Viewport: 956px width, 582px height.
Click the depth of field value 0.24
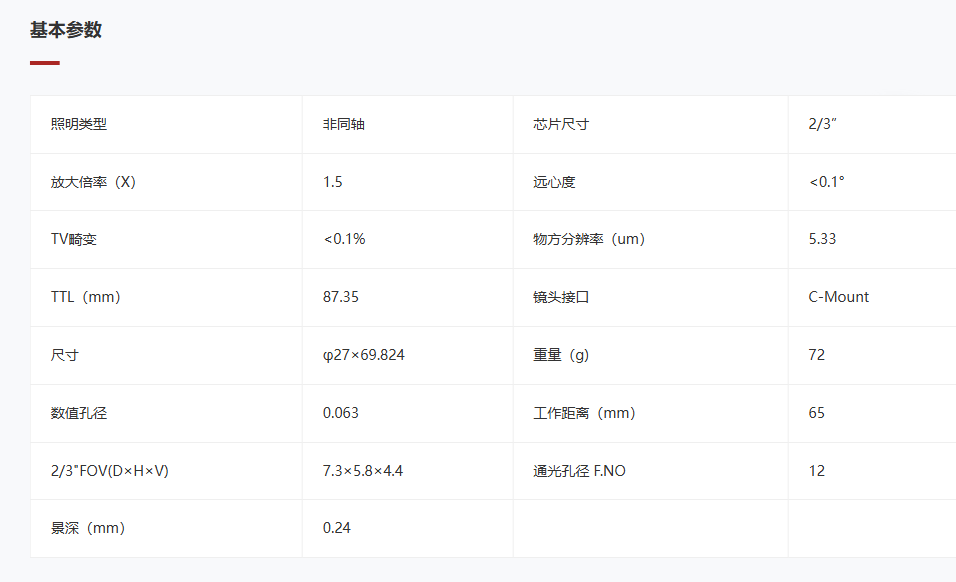(x=337, y=528)
